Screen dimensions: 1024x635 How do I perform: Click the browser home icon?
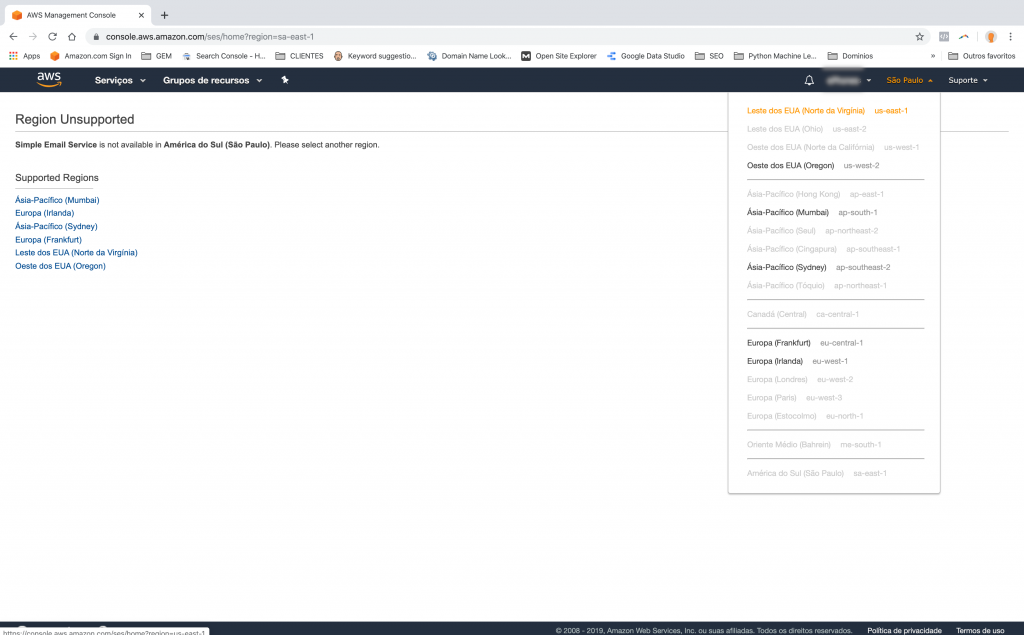(72, 37)
